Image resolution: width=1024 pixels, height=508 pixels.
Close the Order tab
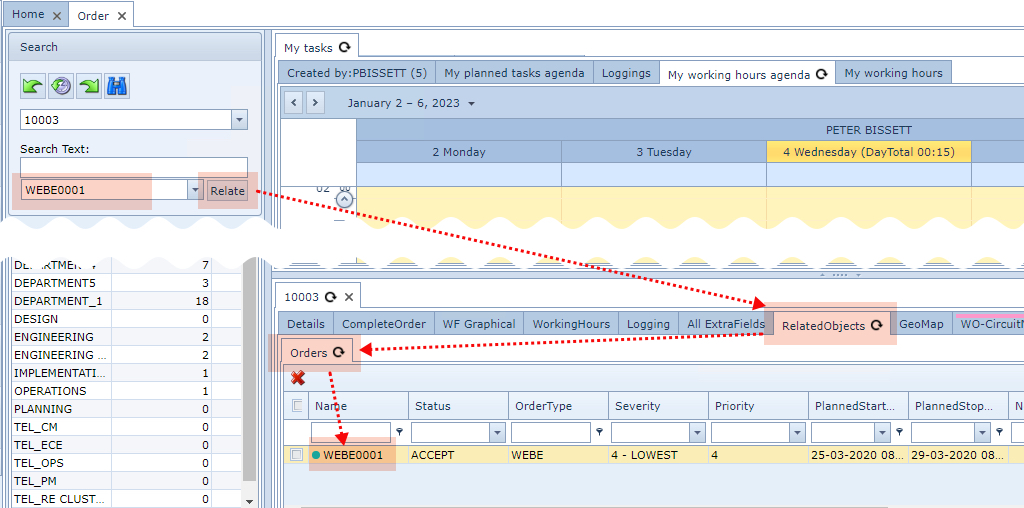coord(122,16)
